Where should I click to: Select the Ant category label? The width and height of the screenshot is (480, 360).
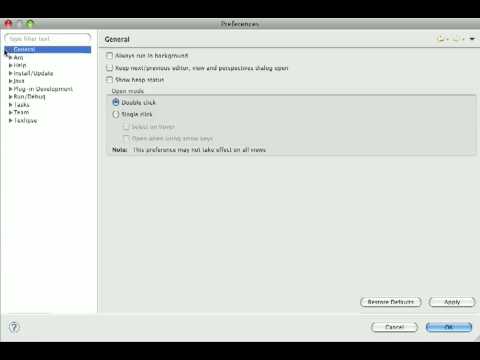point(18,58)
